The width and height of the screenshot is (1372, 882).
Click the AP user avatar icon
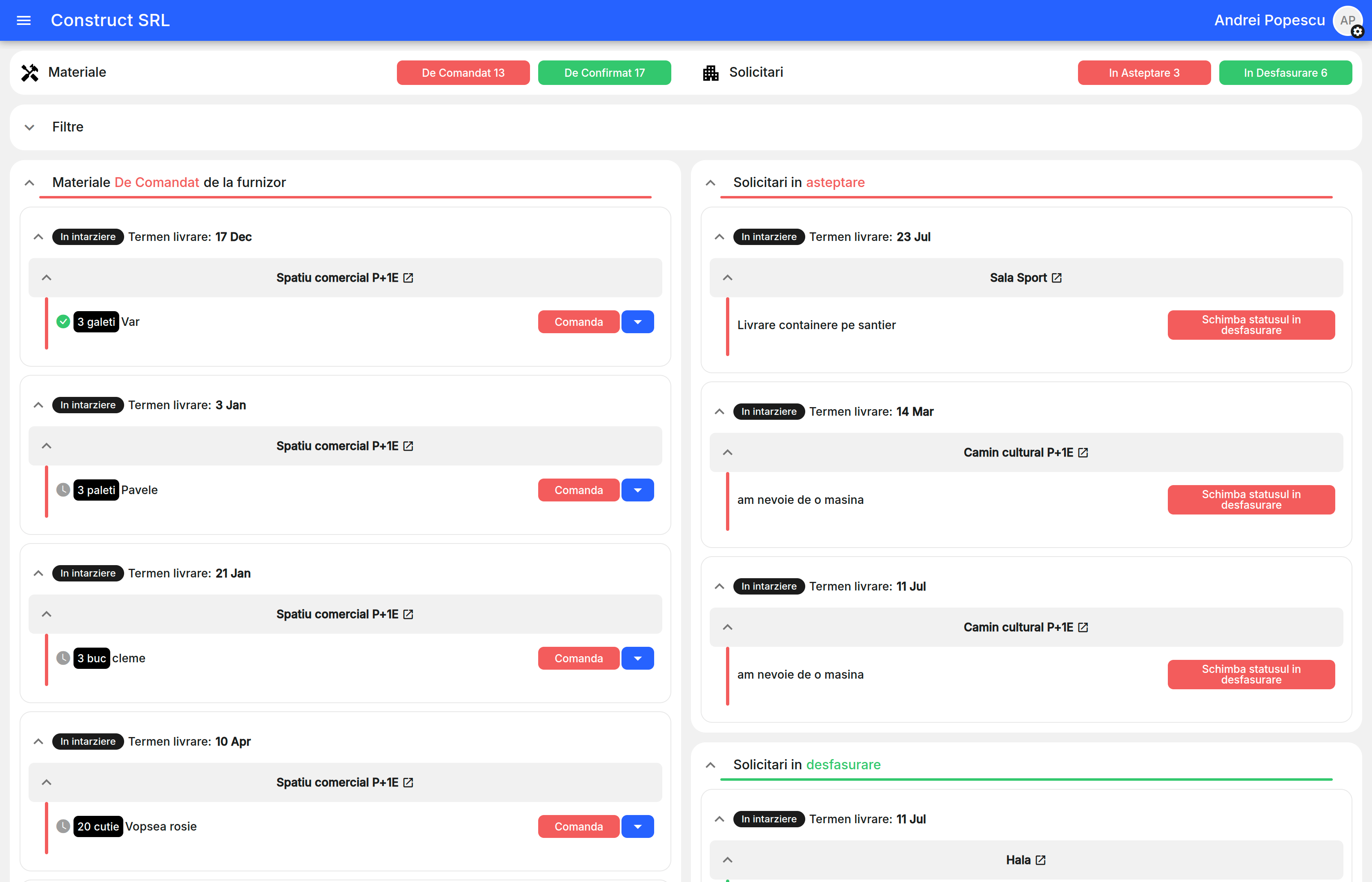[x=1347, y=20]
